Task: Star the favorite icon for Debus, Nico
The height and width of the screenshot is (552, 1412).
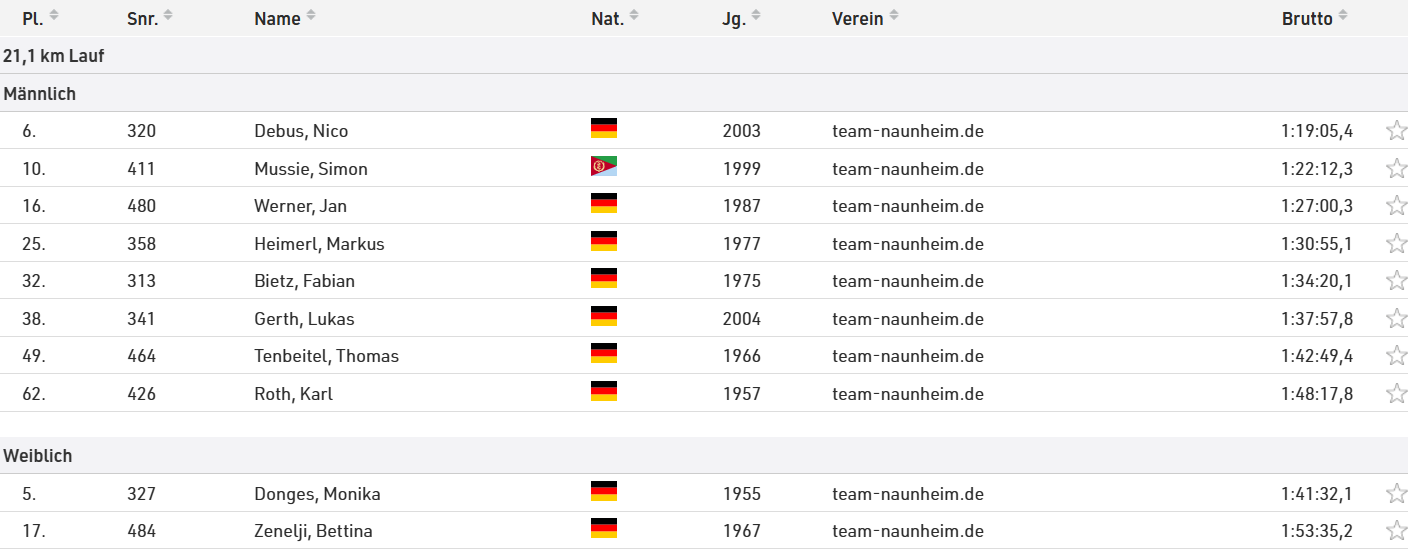Action: click(x=1396, y=131)
